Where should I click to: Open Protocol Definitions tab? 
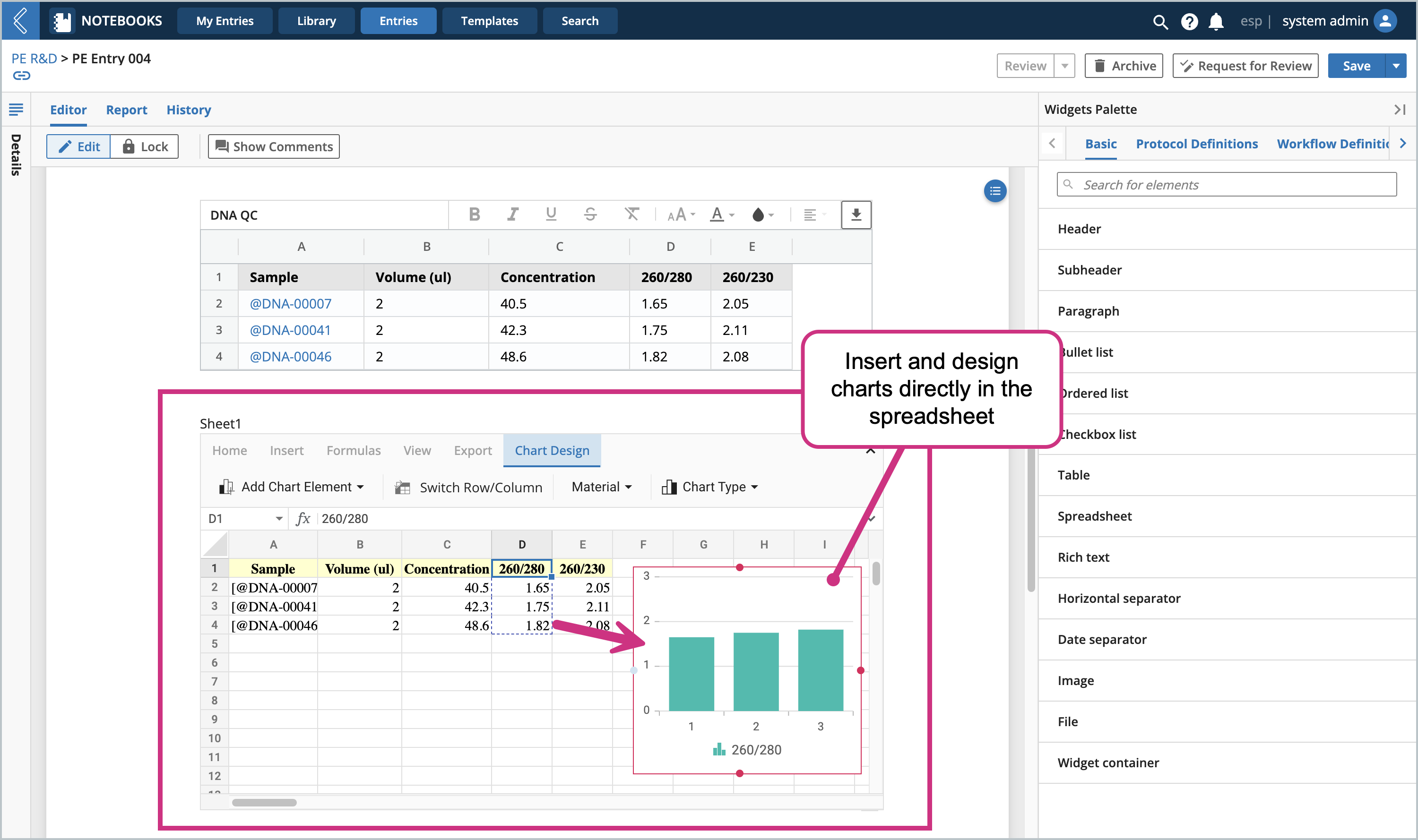tap(1197, 144)
